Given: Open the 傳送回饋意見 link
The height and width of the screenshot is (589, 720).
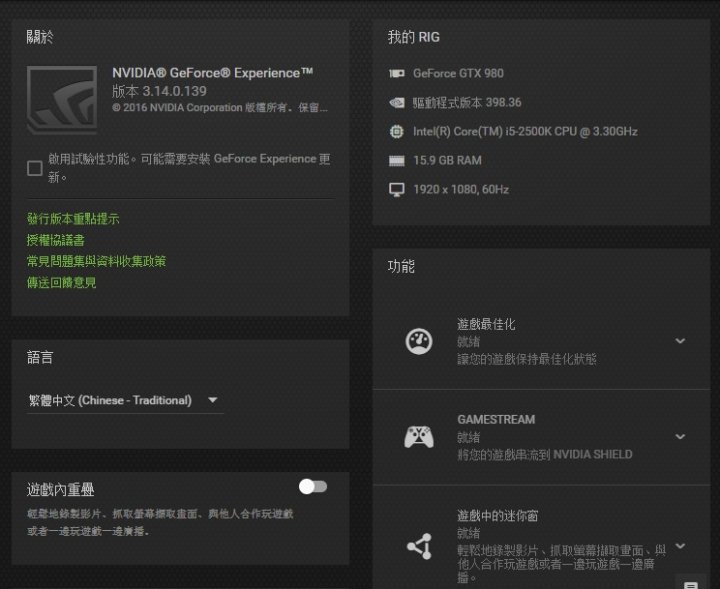Looking at the screenshot, I should 62,282.
